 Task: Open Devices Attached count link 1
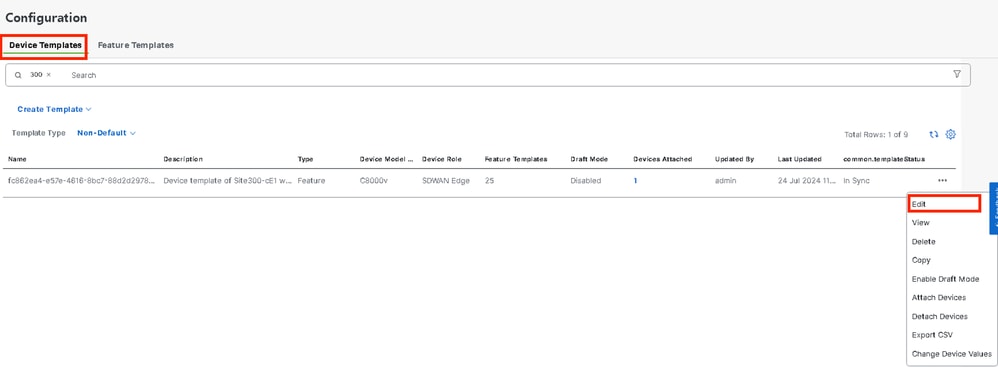[635, 181]
